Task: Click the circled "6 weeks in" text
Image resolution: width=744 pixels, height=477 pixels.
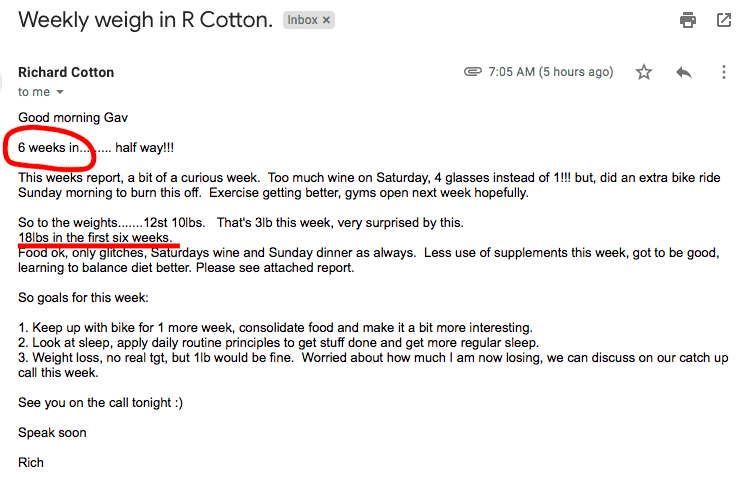Action: (x=54, y=148)
